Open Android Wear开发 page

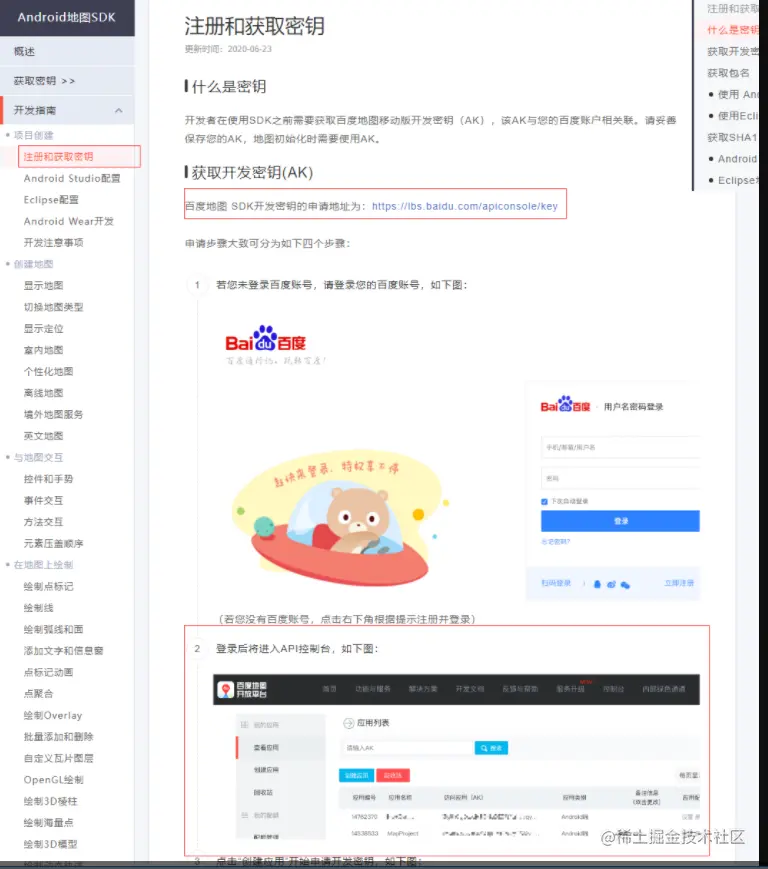[x=69, y=221]
